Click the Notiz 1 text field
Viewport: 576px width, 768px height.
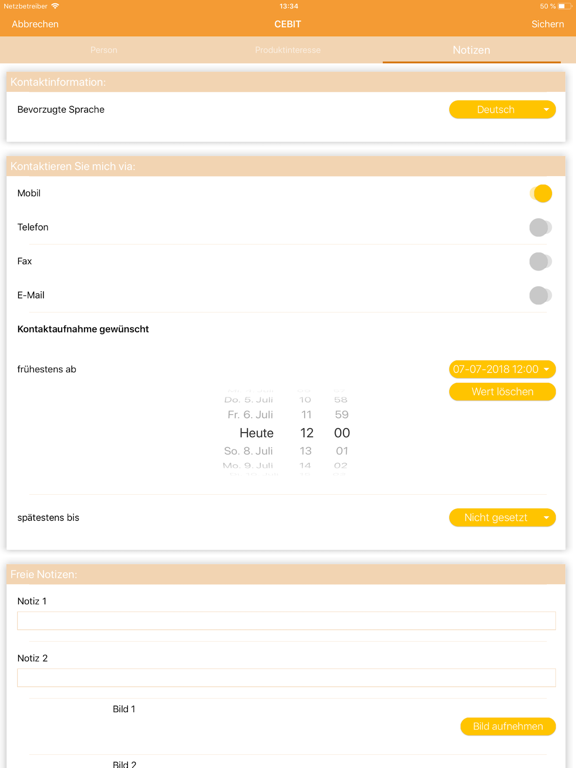click(x=287, y=621)
